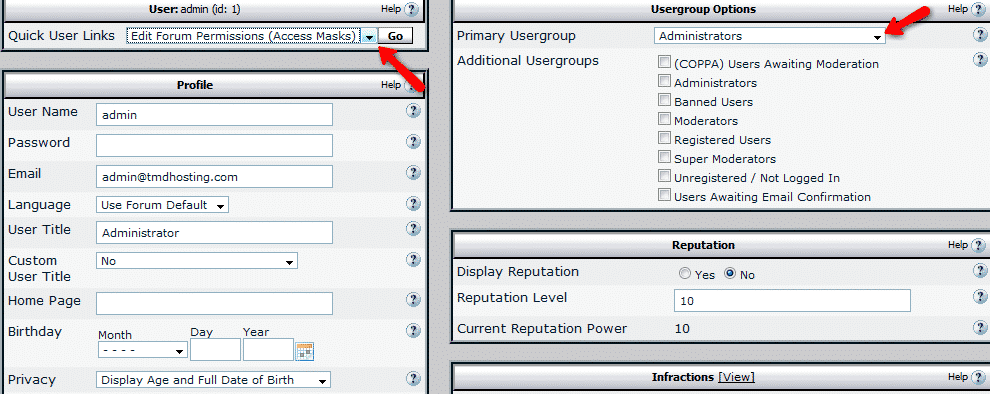Screen dimensions: 990x394
Task: Open the Custom User Title dropdown
Action: click(x=196, y=261)
